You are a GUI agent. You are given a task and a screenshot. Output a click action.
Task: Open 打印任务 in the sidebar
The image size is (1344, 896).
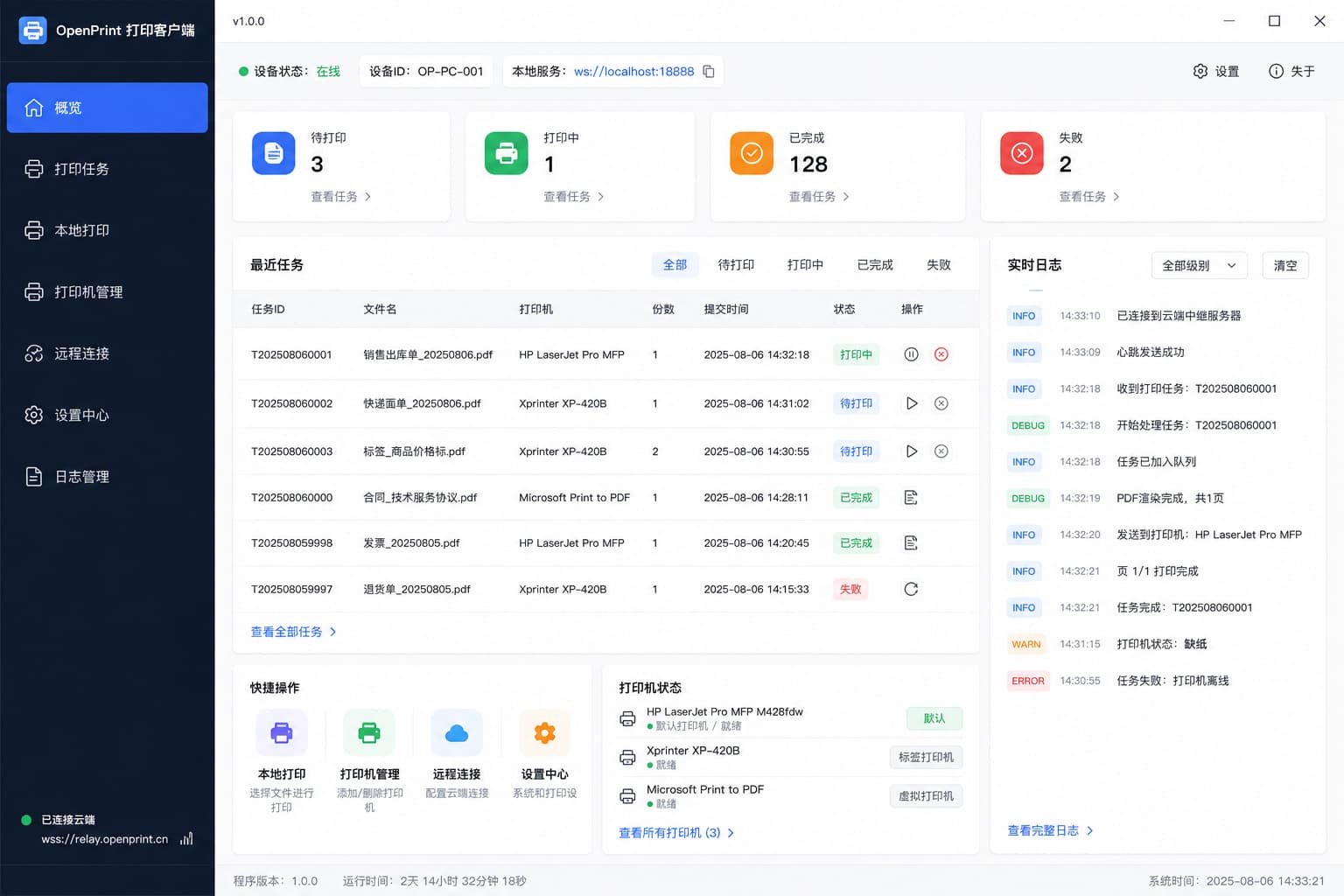coord(107,169)
